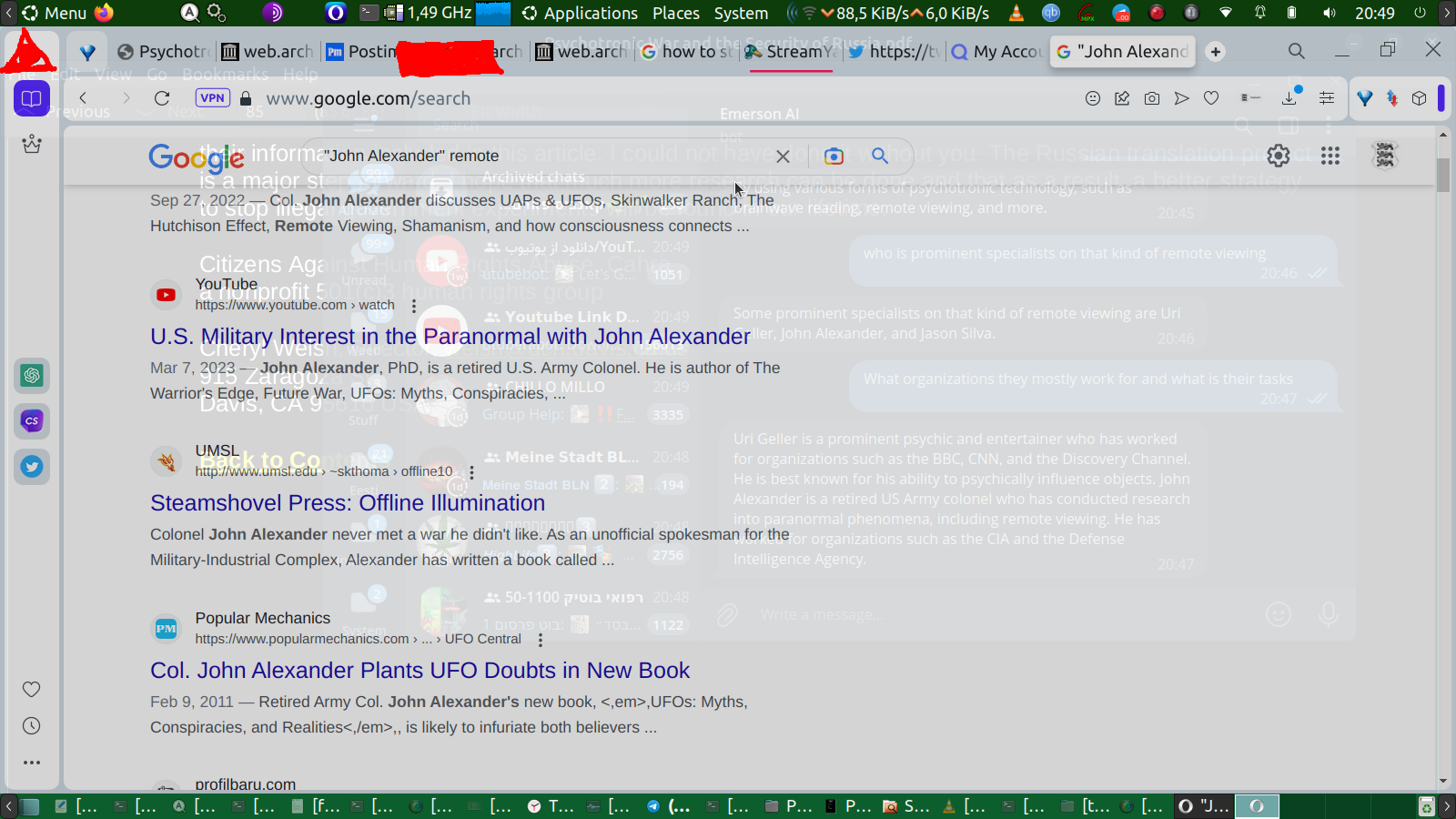
Task: Switch to the My Accou tab
Action: point(996,52)
